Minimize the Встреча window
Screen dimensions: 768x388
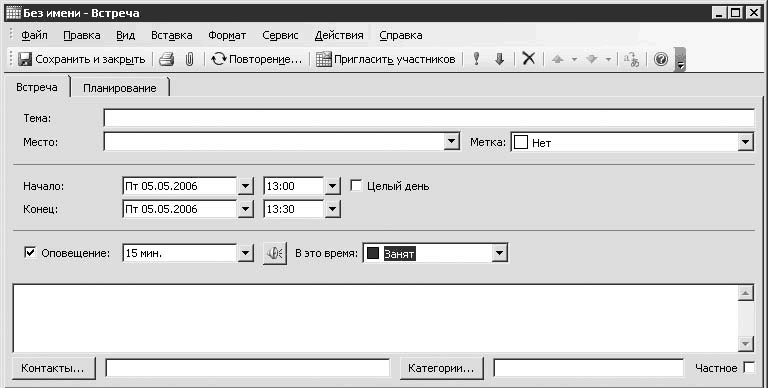pos(719,13)
